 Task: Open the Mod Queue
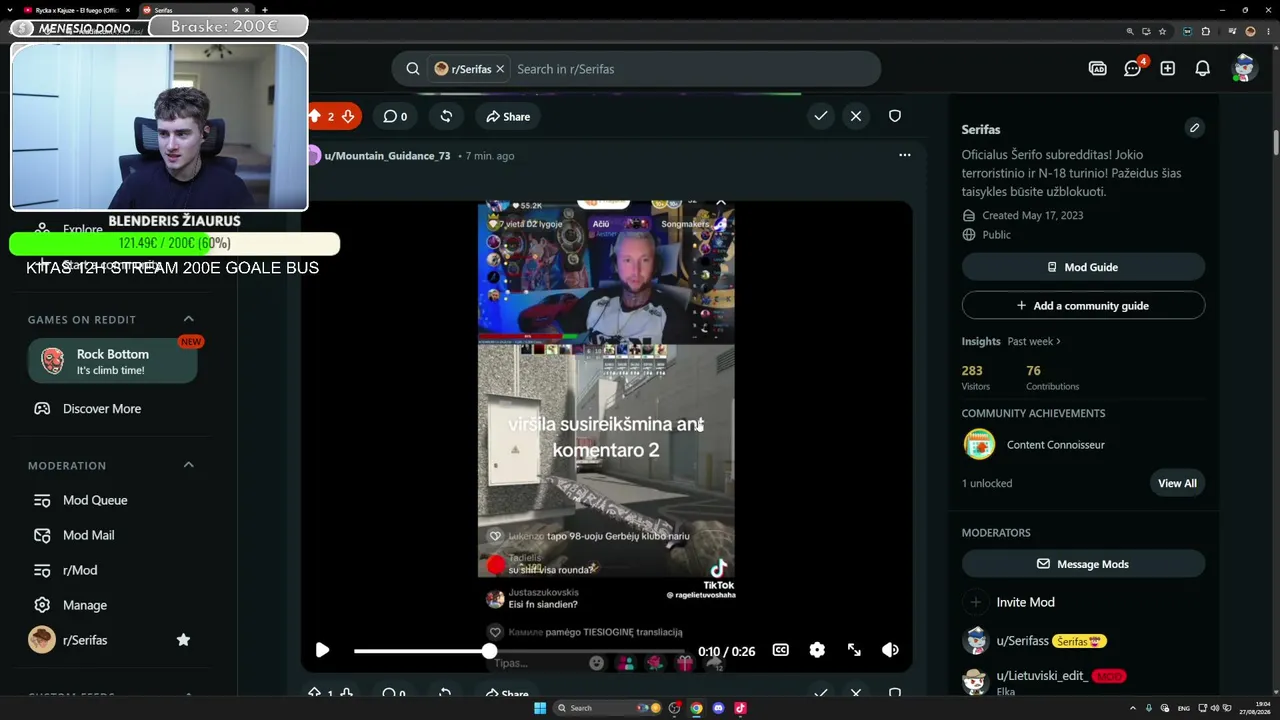(x=95, y=500)
